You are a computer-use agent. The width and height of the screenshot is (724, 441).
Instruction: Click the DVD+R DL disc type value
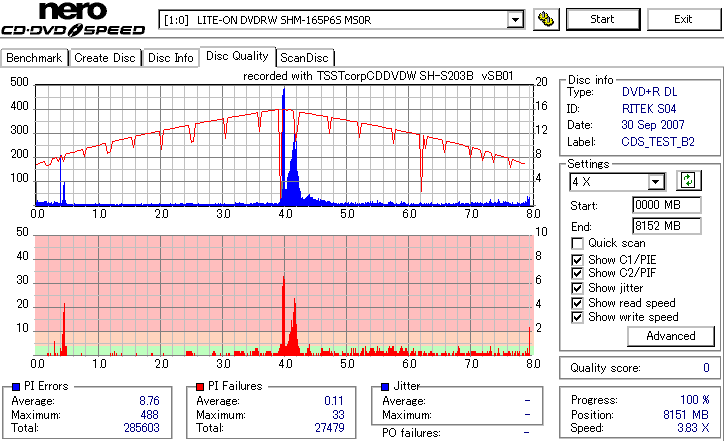(649, 92)
